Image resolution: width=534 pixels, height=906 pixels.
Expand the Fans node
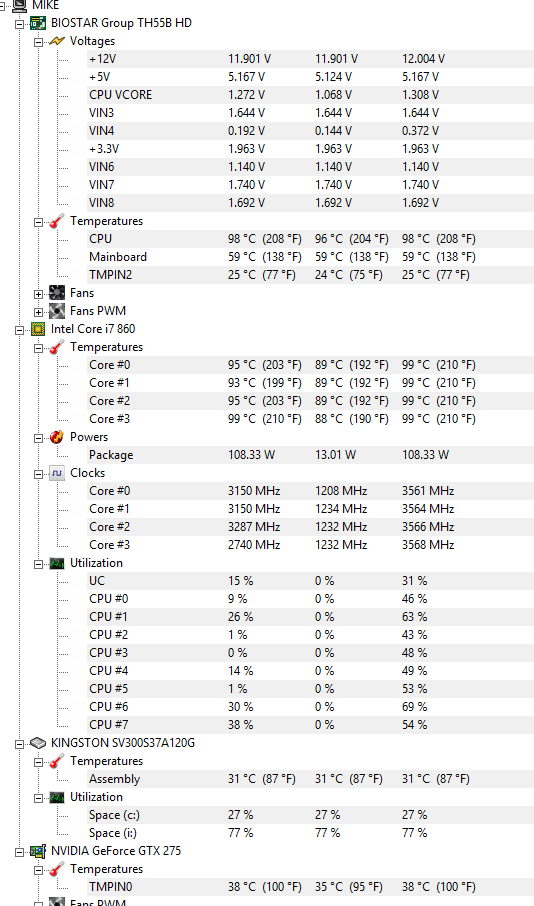click(x=38, y=294)
